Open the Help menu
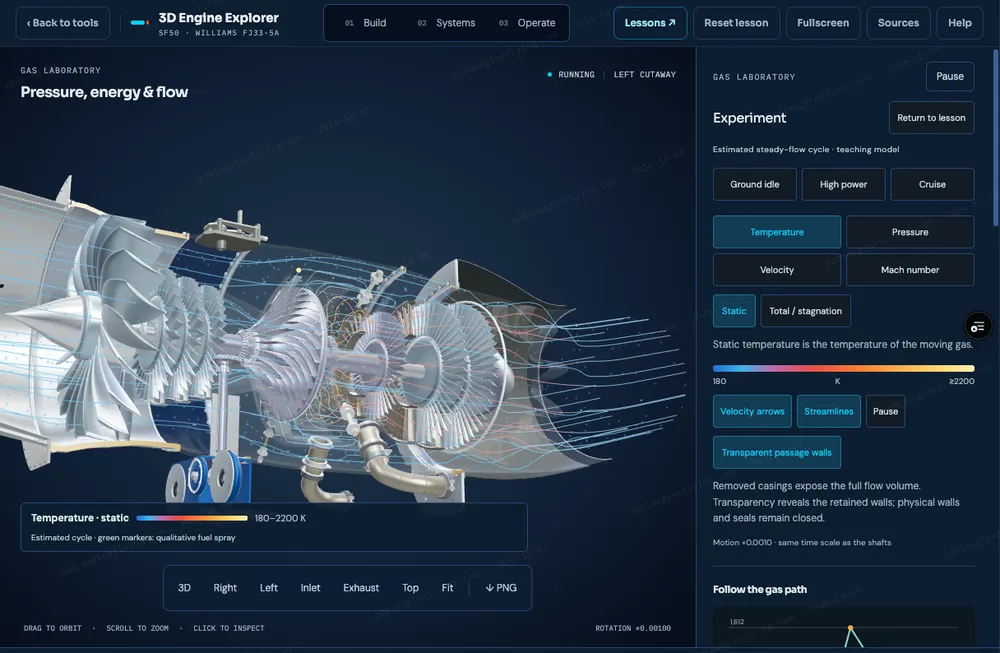 tap(959, 23)
